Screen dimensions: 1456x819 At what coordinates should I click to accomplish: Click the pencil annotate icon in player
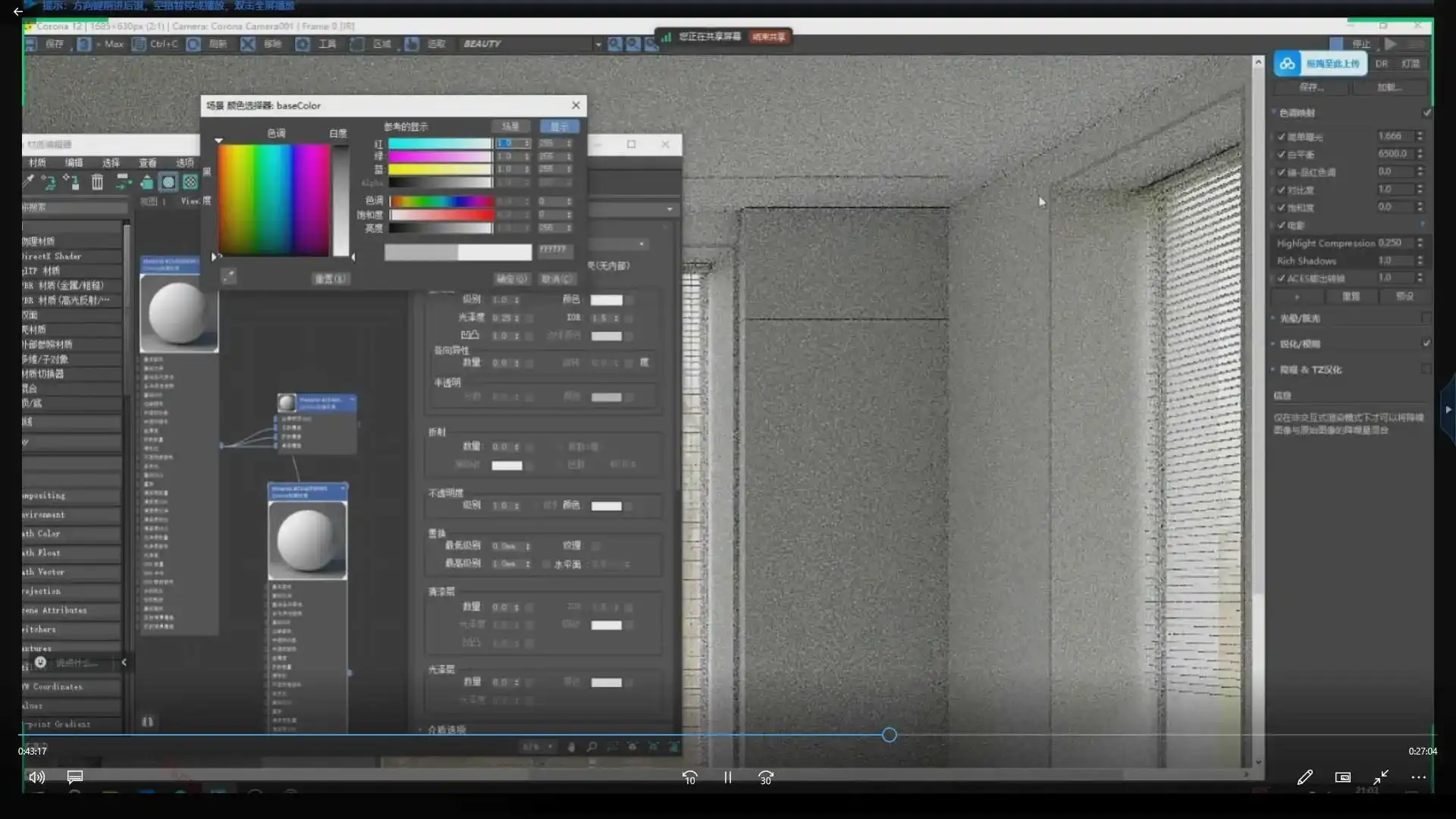click(x=1304, y=777)
